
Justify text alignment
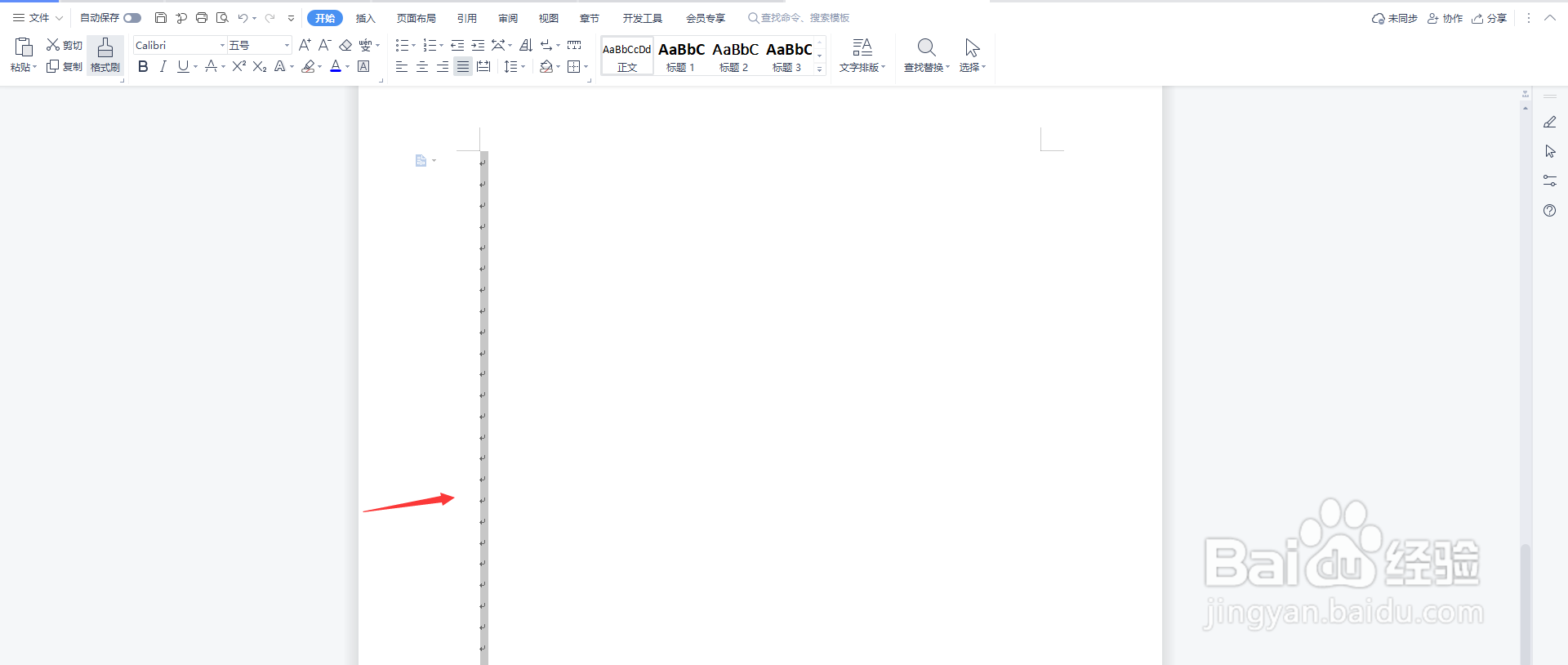463,66
